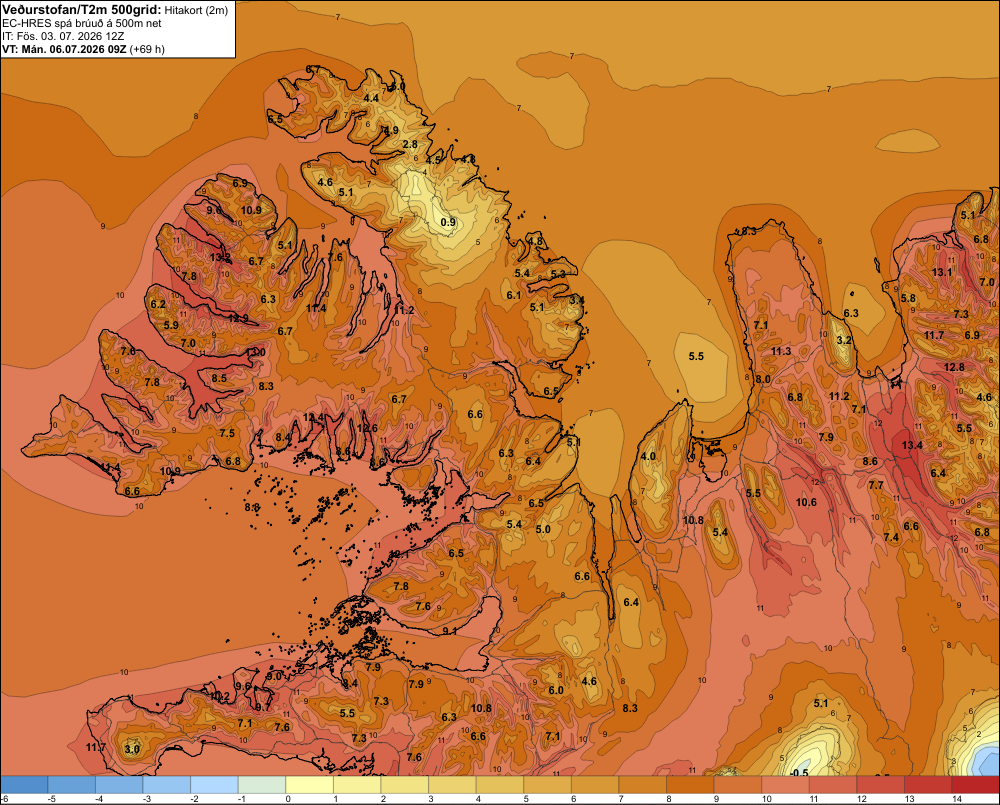This screenshot has height=805, width=1000.
Task: Click the 13.4 temperature value in the east
Action: point(912,445)
